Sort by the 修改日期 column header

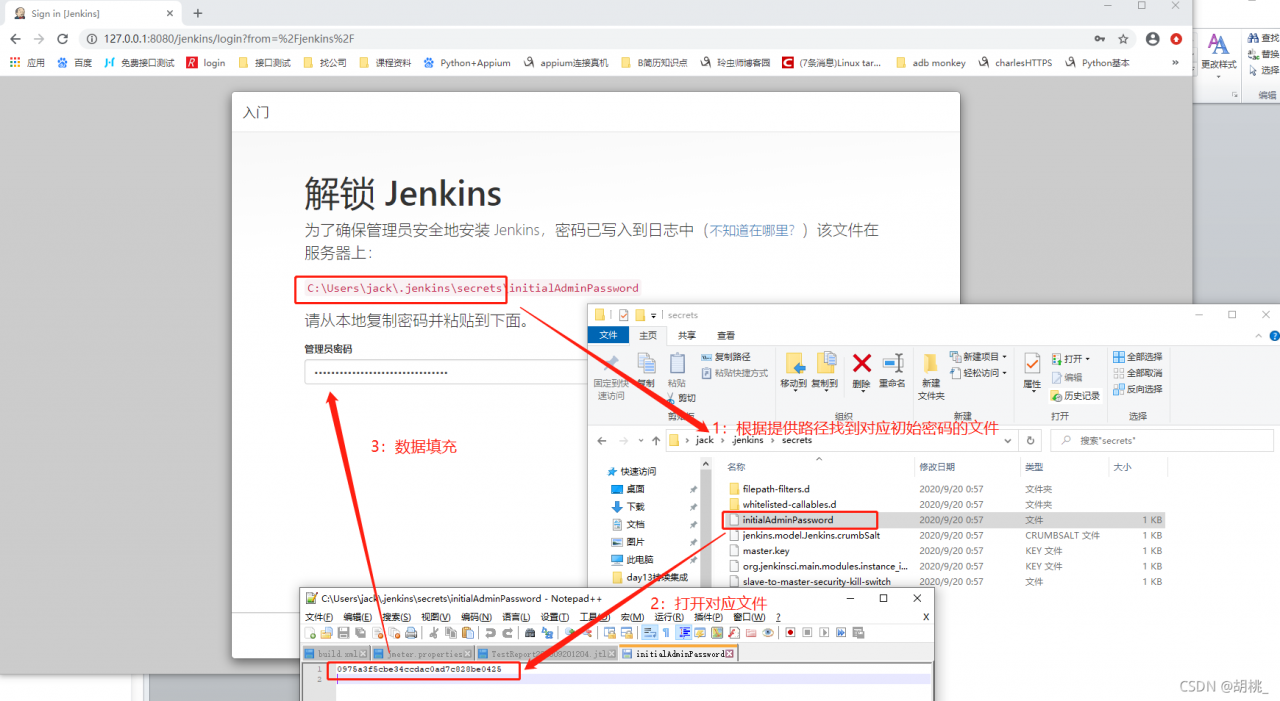[x=937, y=467]
